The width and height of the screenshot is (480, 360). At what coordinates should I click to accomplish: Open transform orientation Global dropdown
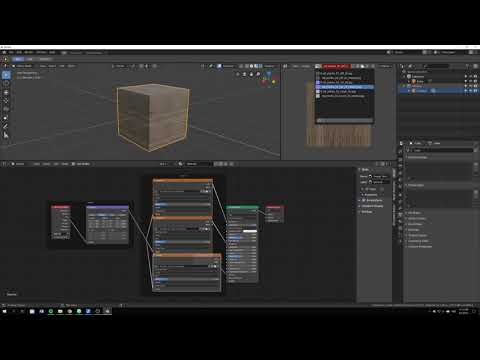click(120, 66)
